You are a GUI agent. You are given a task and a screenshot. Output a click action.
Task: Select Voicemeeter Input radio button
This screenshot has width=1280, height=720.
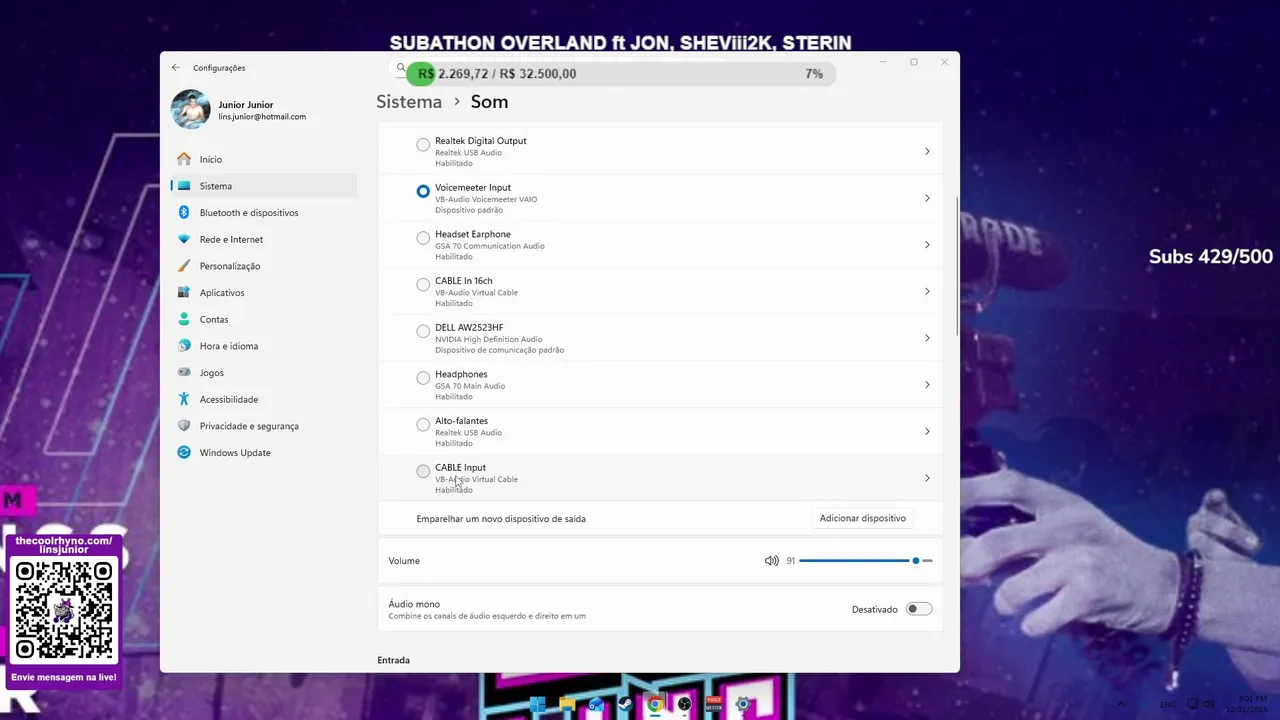(423, 191)
